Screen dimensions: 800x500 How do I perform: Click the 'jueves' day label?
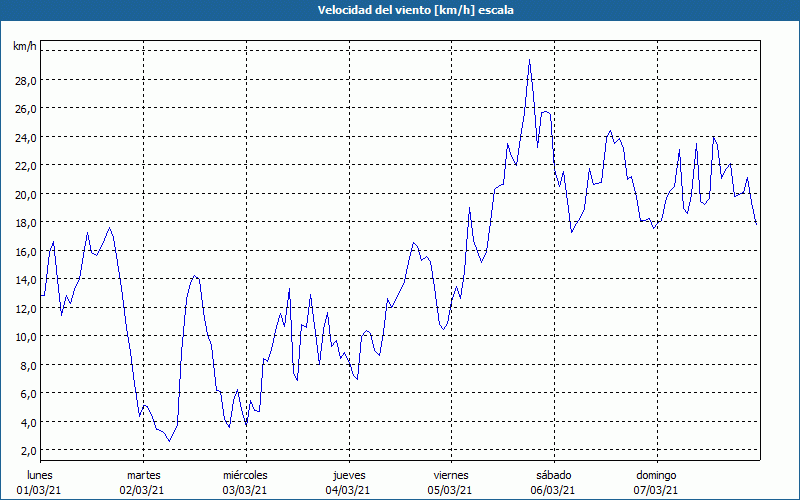(x=349, y=475)
